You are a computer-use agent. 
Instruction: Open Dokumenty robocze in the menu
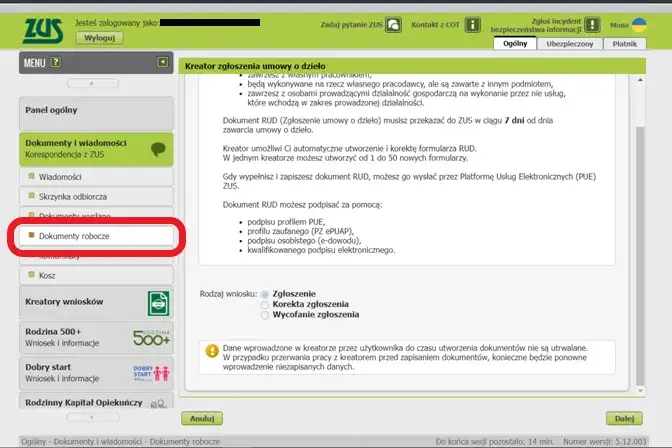(95, 236)
